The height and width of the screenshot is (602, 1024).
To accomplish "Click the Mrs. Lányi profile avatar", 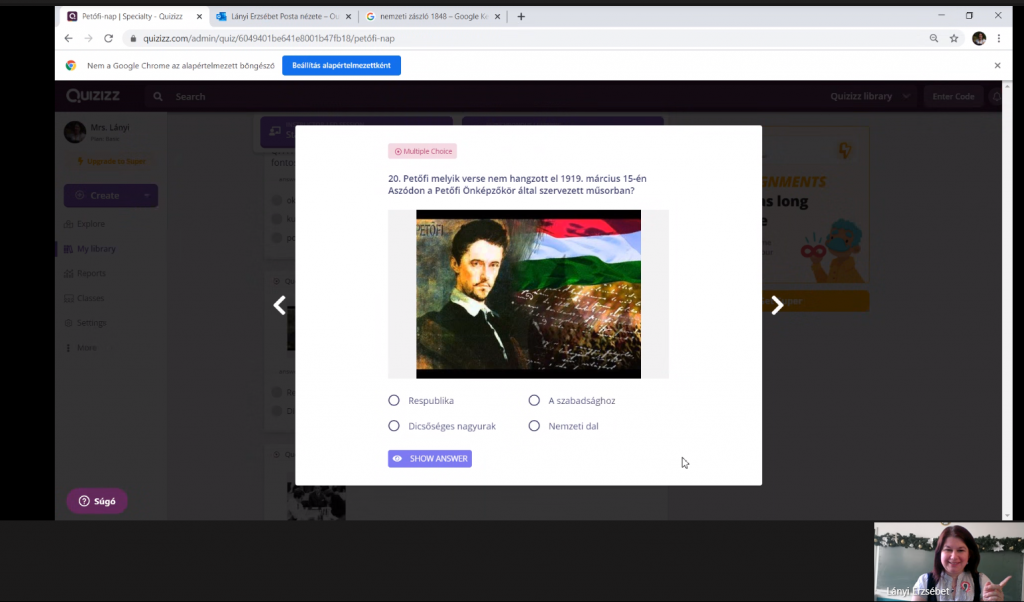I will click(75, 132).
